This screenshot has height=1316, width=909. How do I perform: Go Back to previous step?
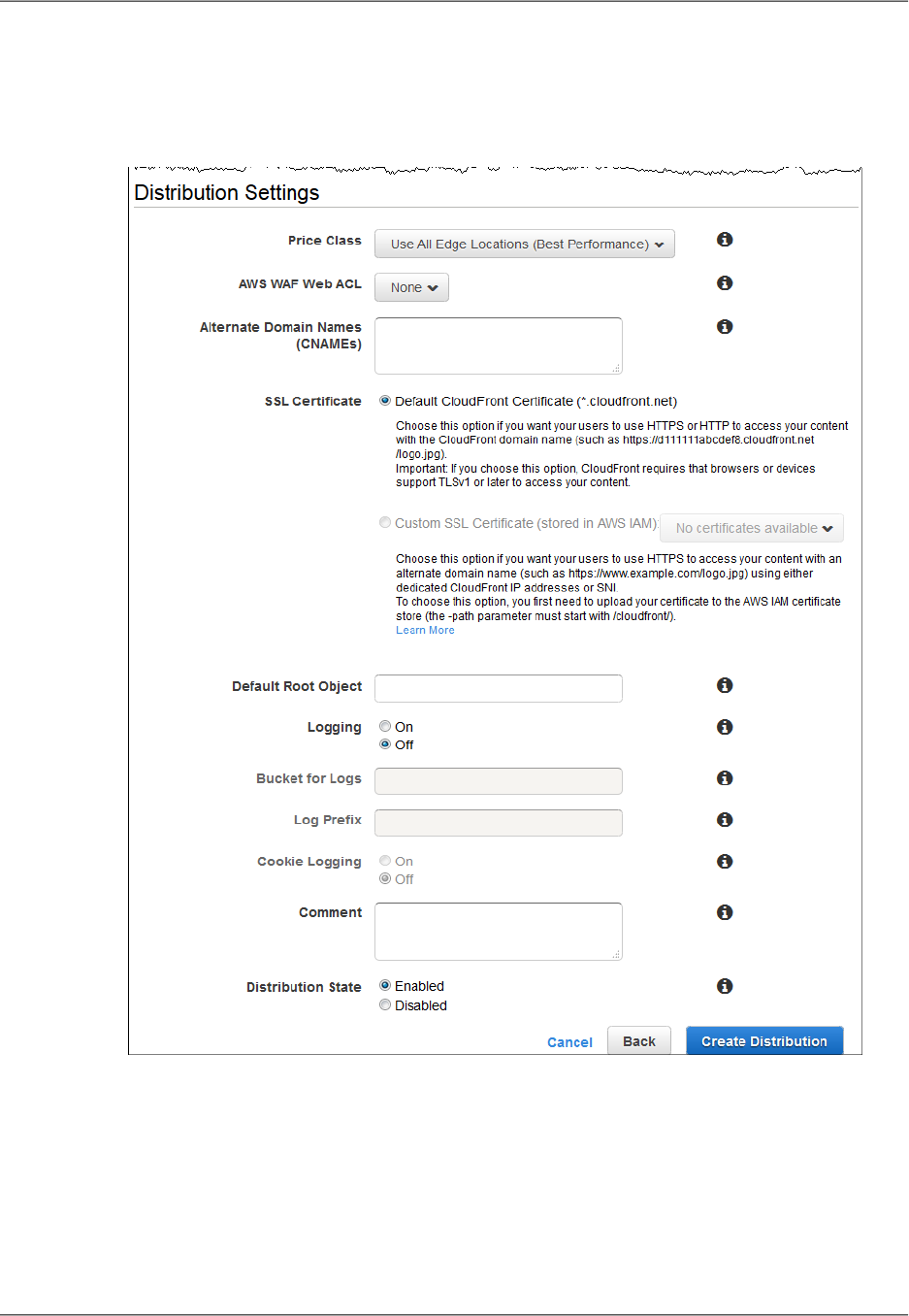coord(639,1041)
